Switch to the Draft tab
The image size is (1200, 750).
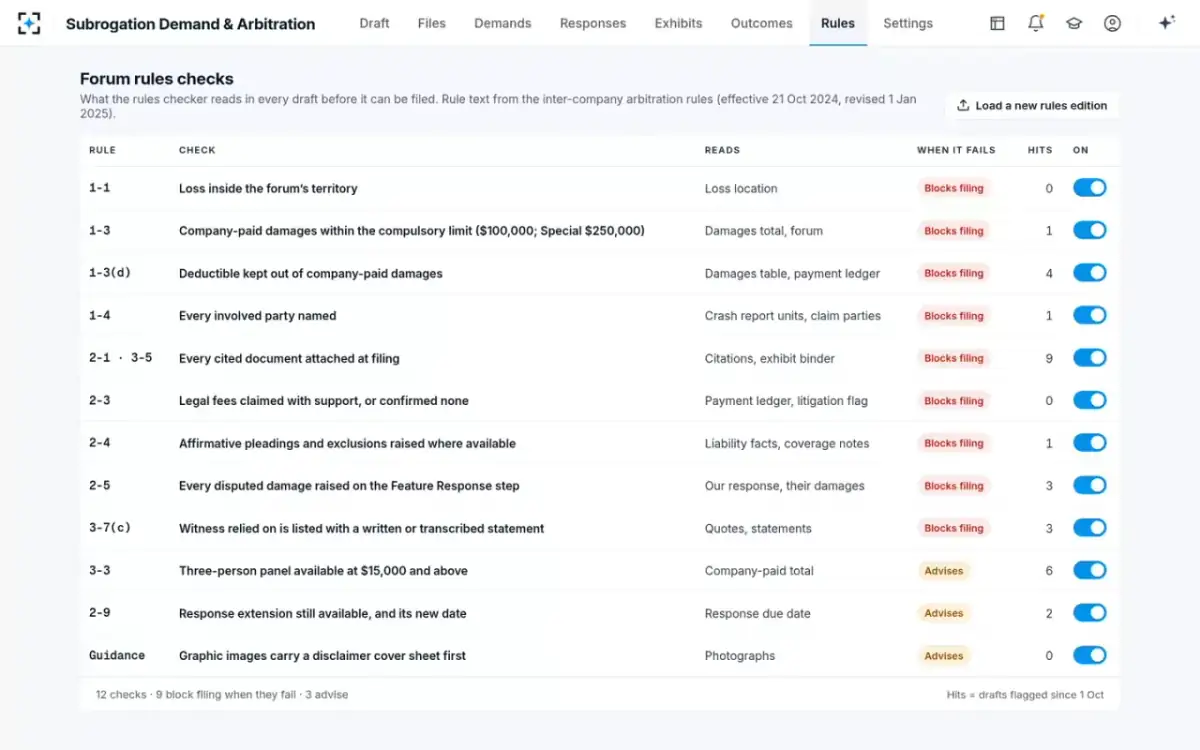tap(374, 23)
